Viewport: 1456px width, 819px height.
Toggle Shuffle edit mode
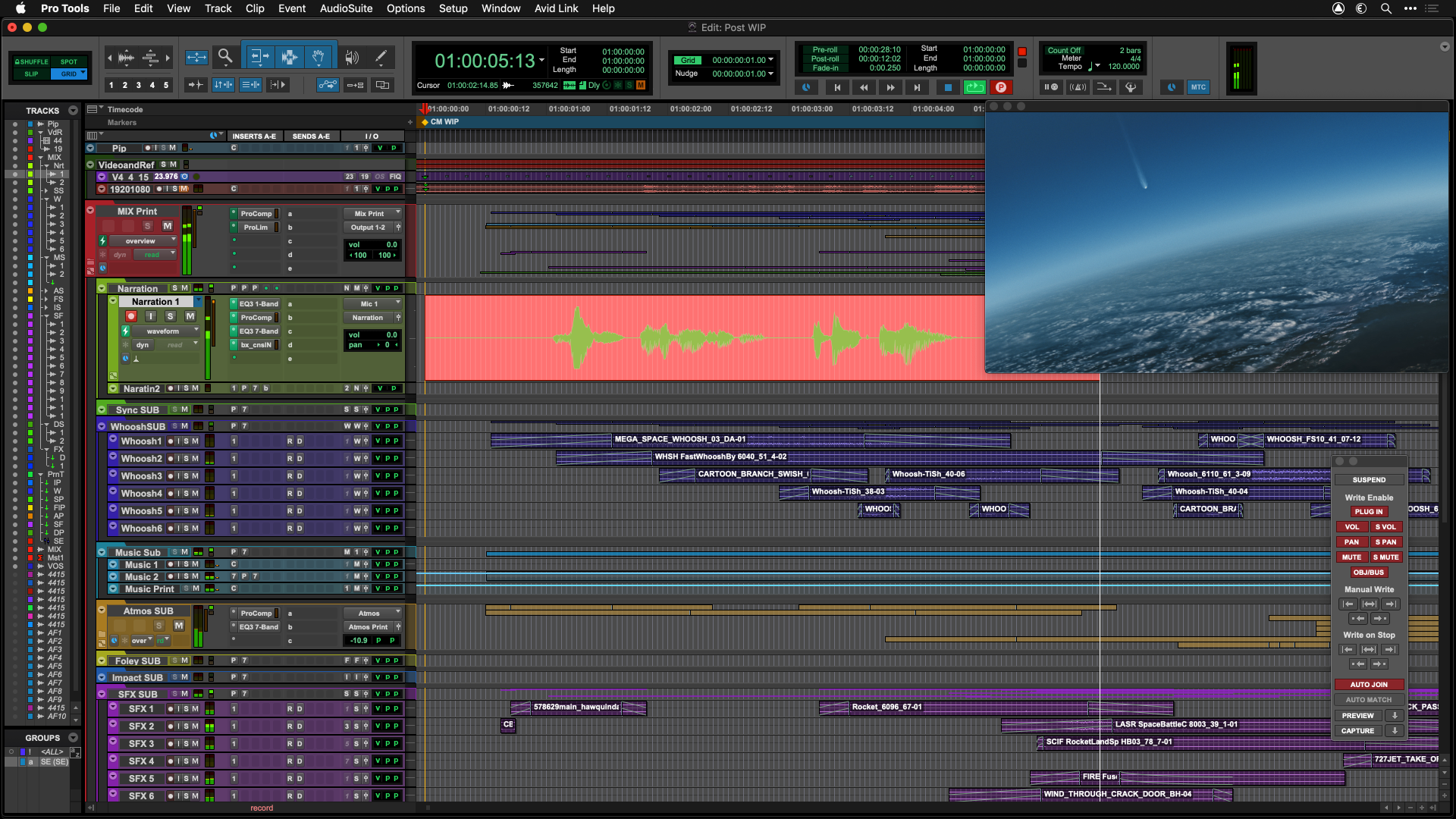click(x=32, y=61)
